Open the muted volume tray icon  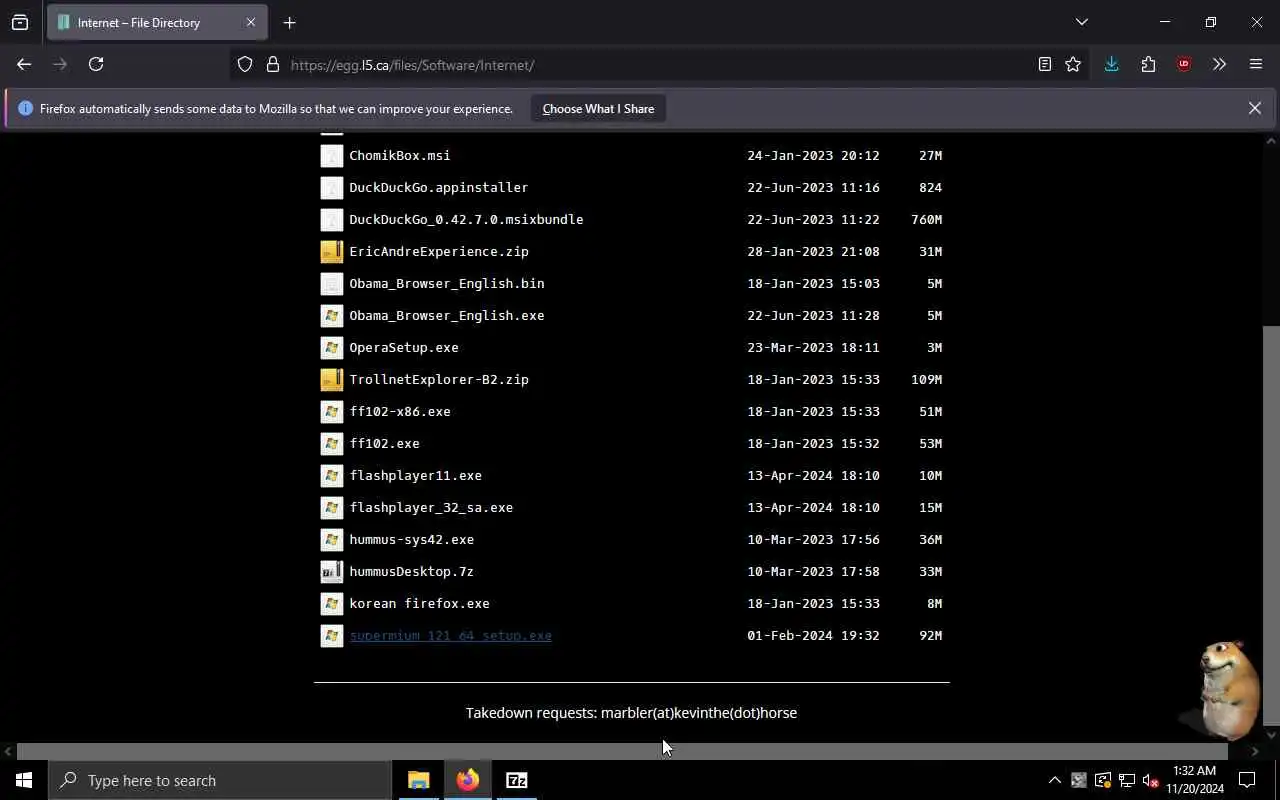tap(1151, 780)
